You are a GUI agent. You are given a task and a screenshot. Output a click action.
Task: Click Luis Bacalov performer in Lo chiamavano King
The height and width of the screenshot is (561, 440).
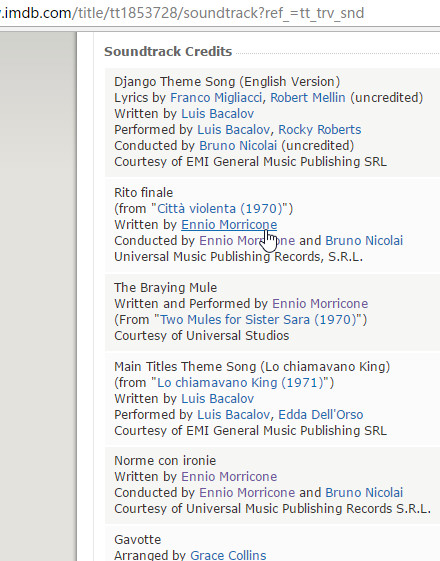233,415
